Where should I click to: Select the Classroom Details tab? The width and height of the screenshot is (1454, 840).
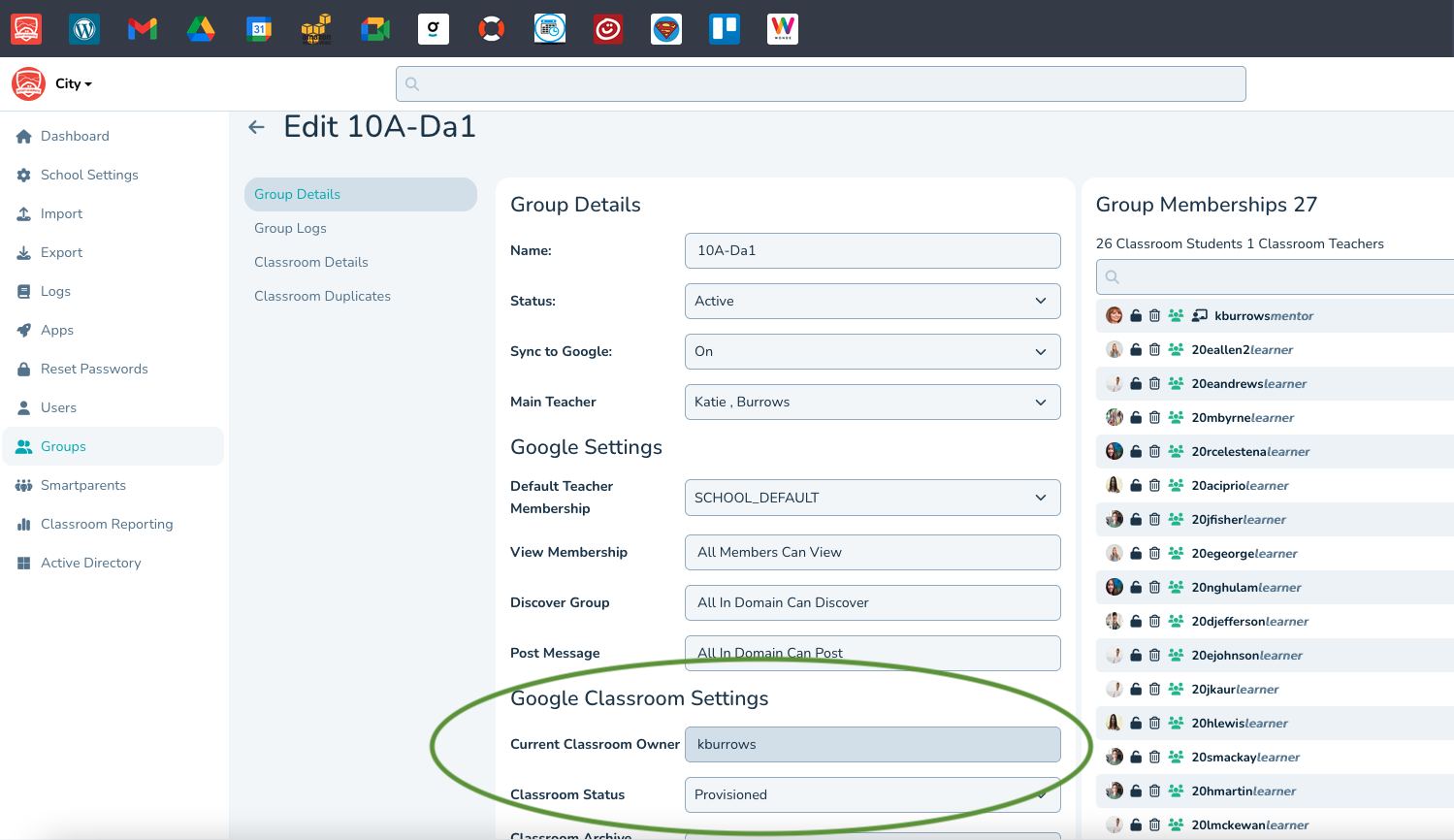pyautogui.click(x=310, y=262)
